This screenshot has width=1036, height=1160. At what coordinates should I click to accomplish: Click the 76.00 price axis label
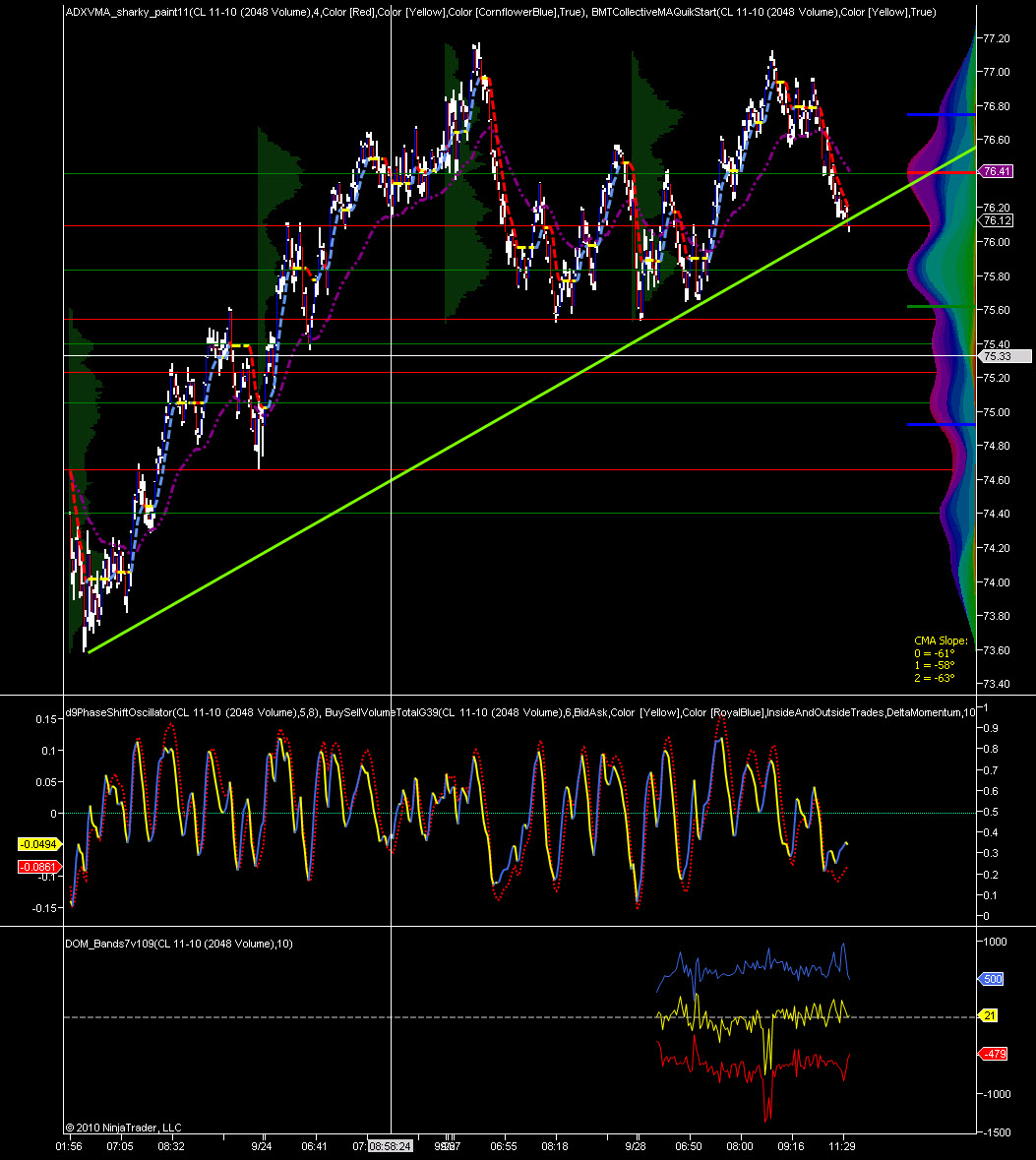pyautogui.click(x=996, y=242)
